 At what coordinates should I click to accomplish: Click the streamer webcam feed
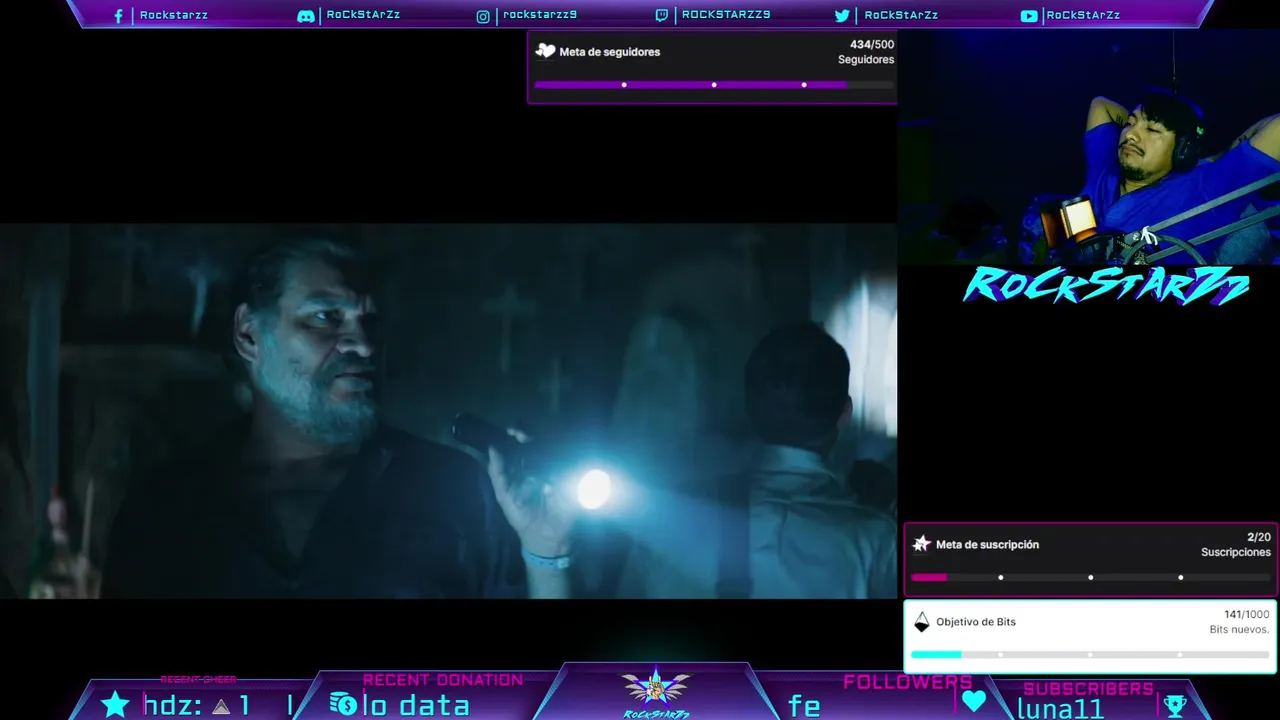coord(1088,147)
